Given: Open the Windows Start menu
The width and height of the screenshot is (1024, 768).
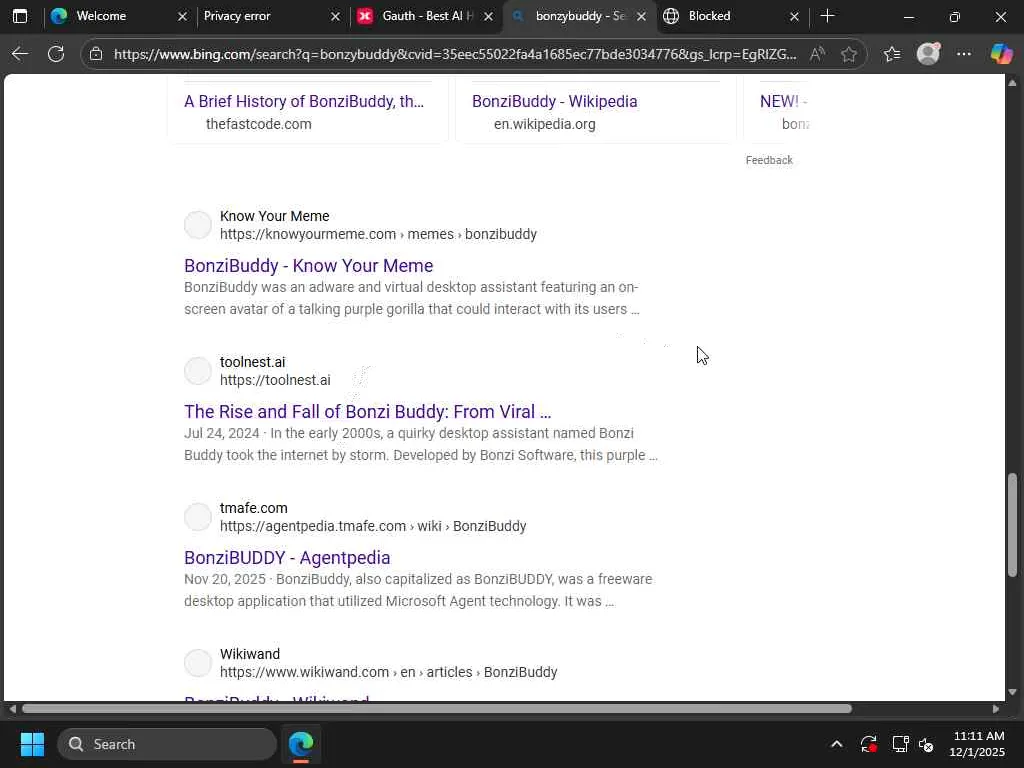Looking at the screenshot, I should [32, 744].
